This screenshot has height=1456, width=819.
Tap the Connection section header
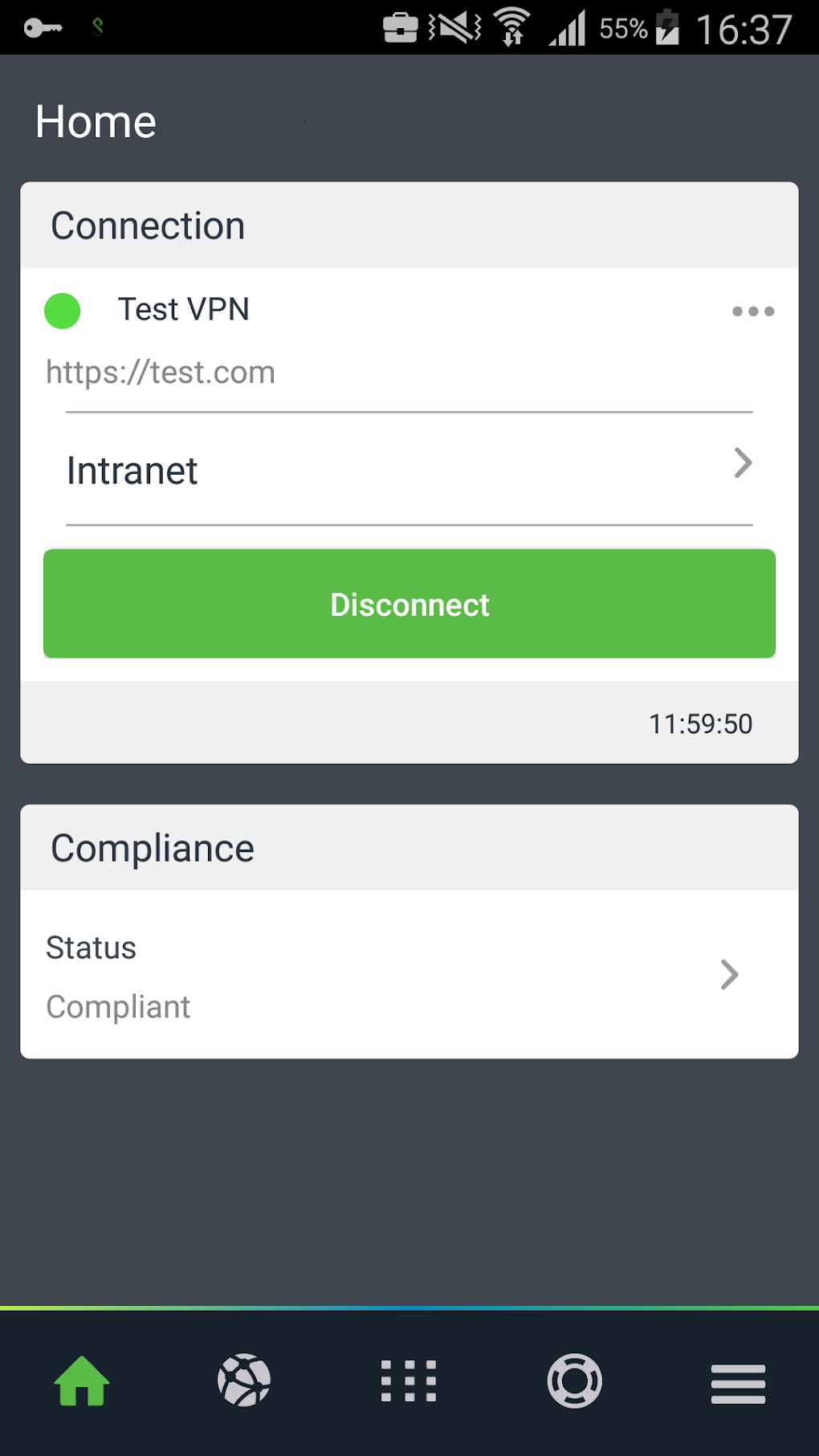point(409,226)
